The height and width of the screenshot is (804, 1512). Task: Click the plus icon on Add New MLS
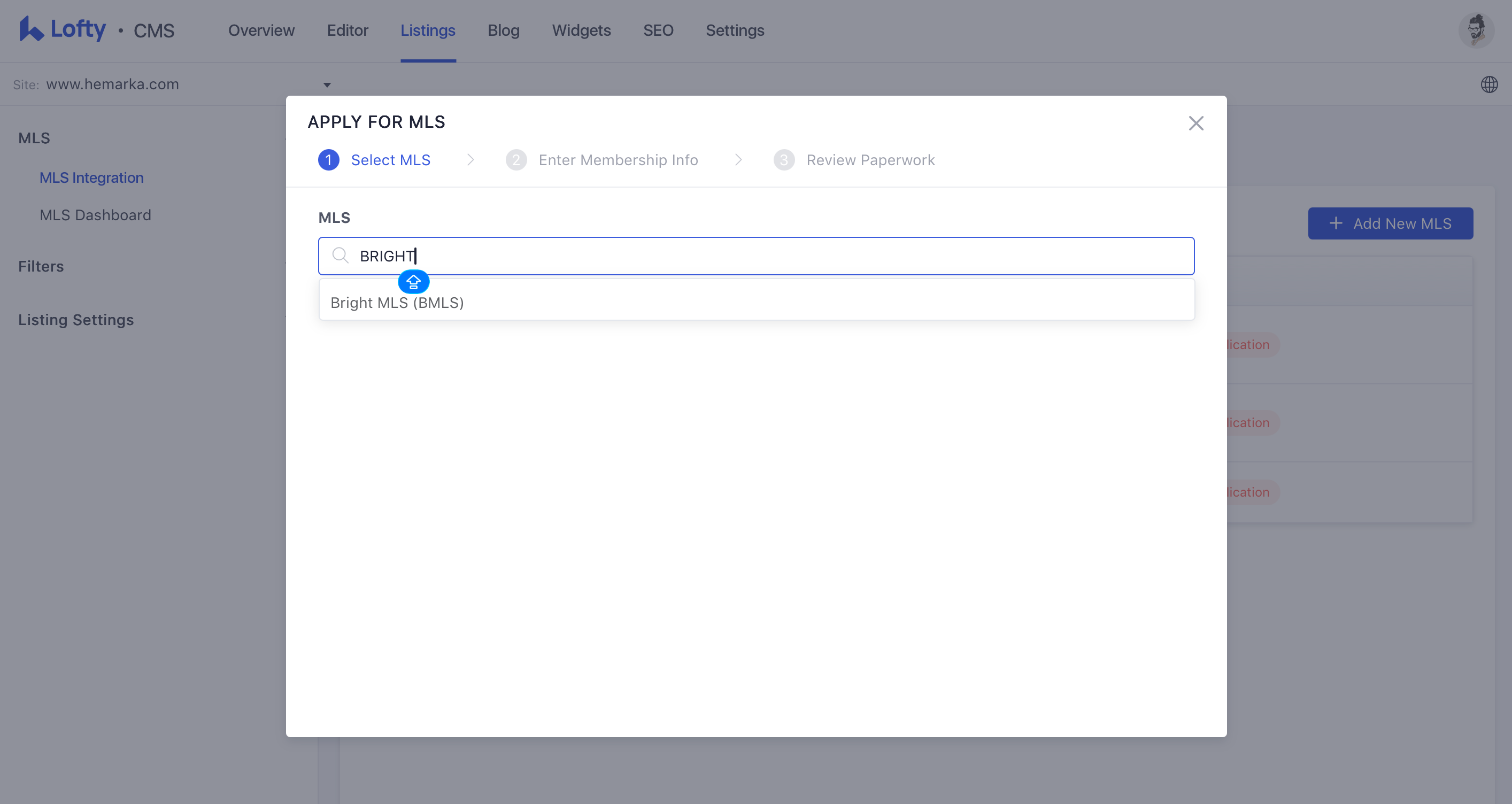coord(1336,223)
